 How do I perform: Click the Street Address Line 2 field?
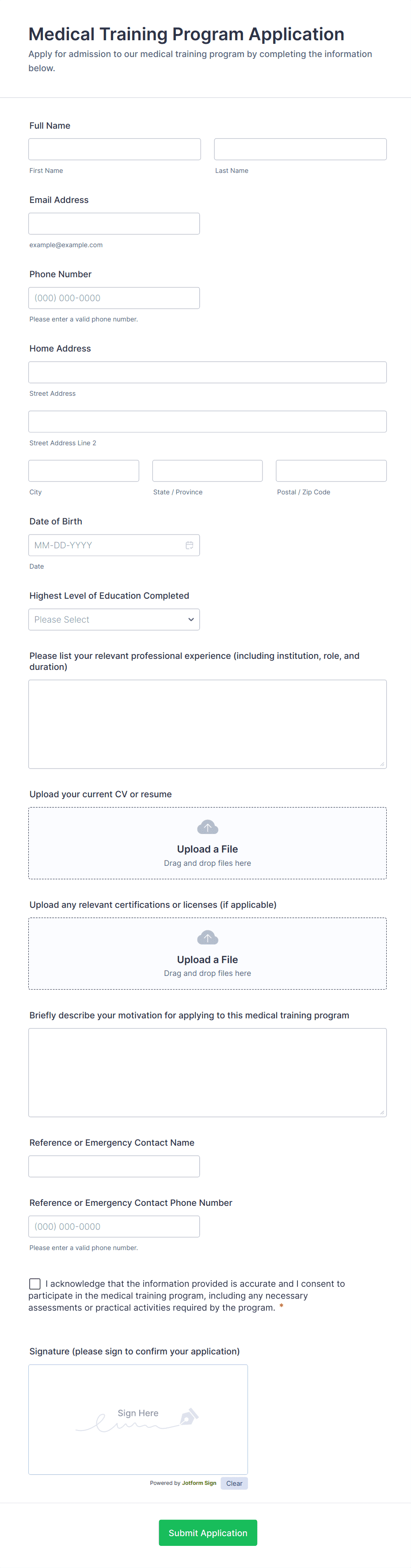pyautogui.click(x=207, y=421)
